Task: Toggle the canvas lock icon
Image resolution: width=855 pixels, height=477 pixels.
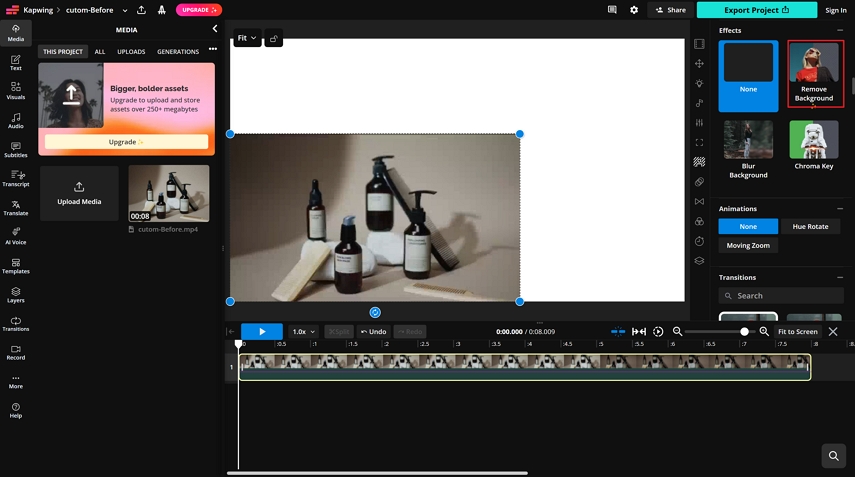Action: [273, 38]
